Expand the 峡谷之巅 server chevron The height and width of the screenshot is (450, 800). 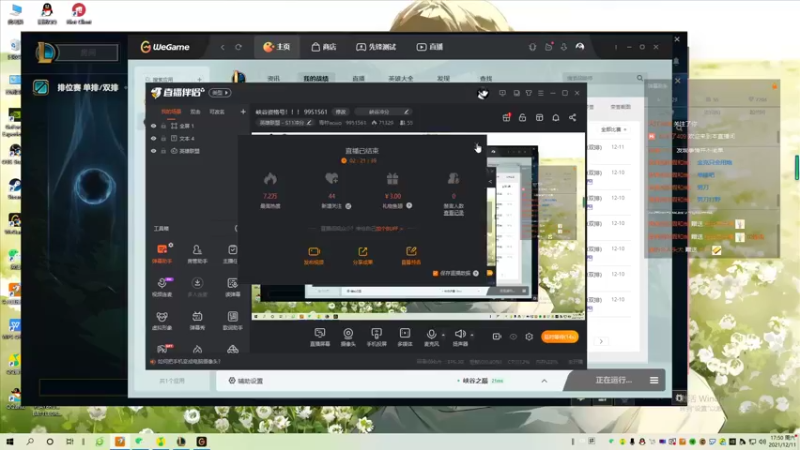click(x=544, y=381)
